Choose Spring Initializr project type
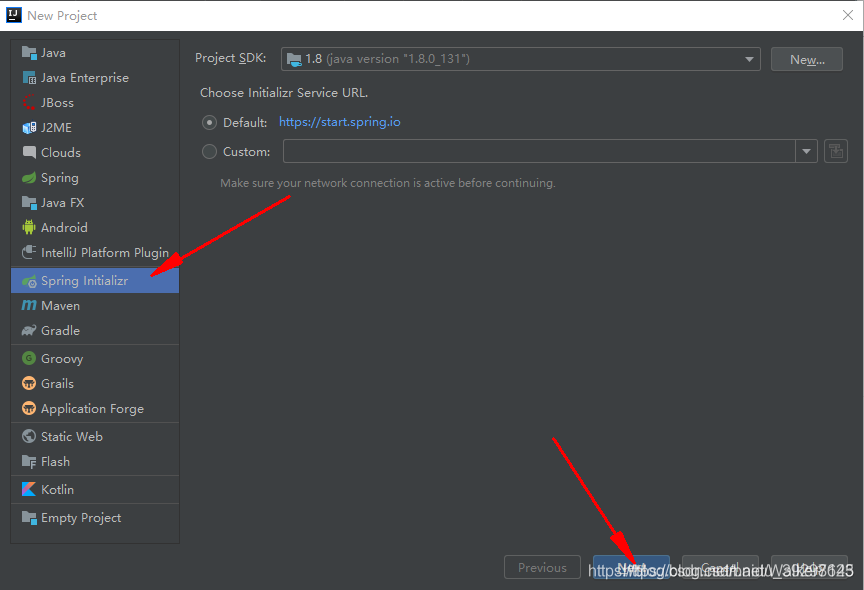The height and width of the screenshot is (590, 864). pyautogui.click(x=95, y=280)
